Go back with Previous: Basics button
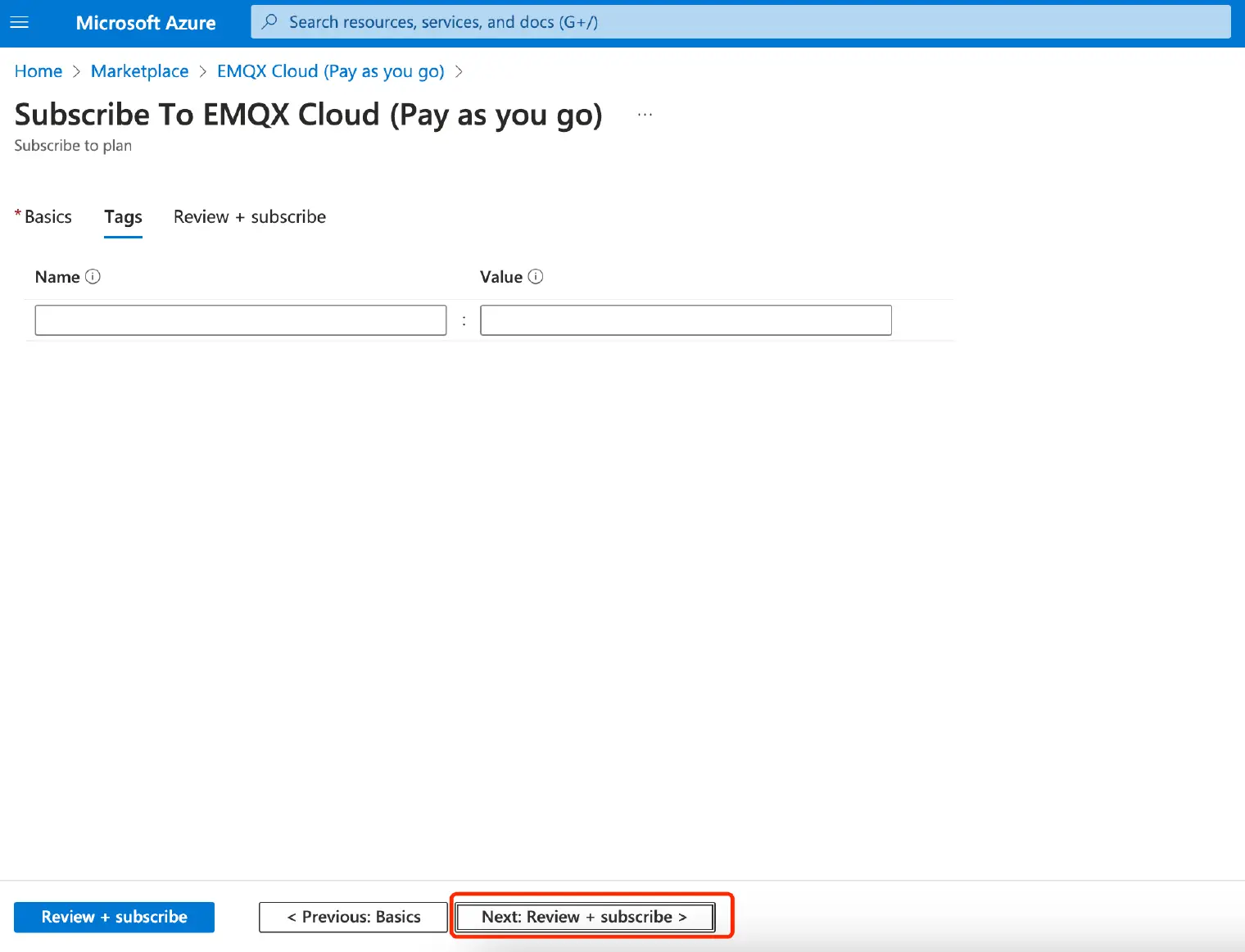Viewport: 1245px width, 952px height. tap(354, 917)
